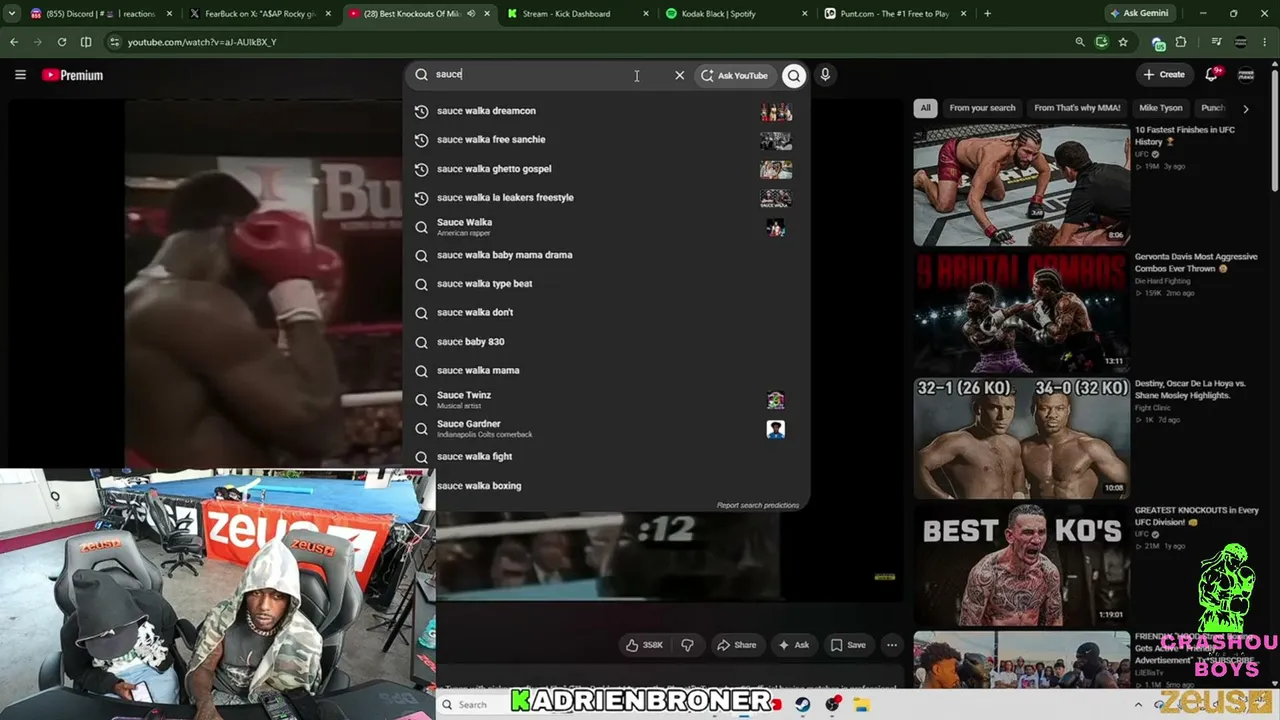Select suggestion 'sauce walka dreamcon'

click(x=606, y=111)
